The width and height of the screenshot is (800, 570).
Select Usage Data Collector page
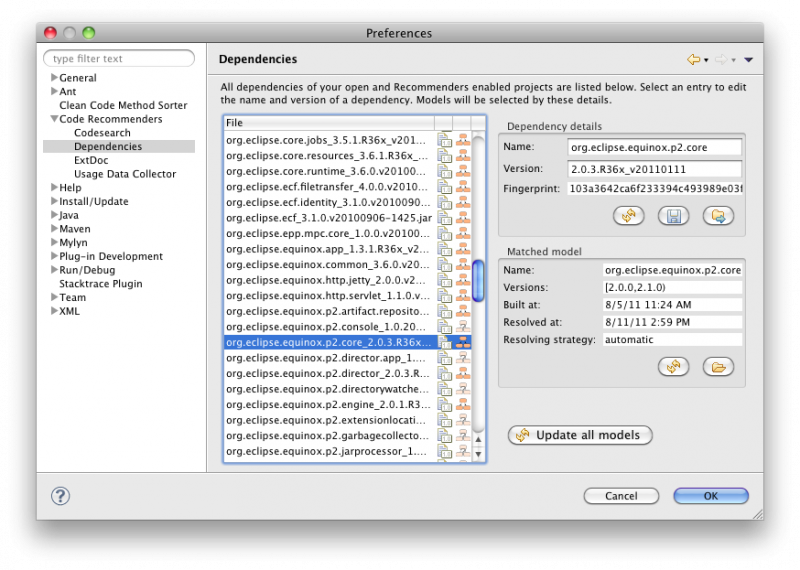125,174
